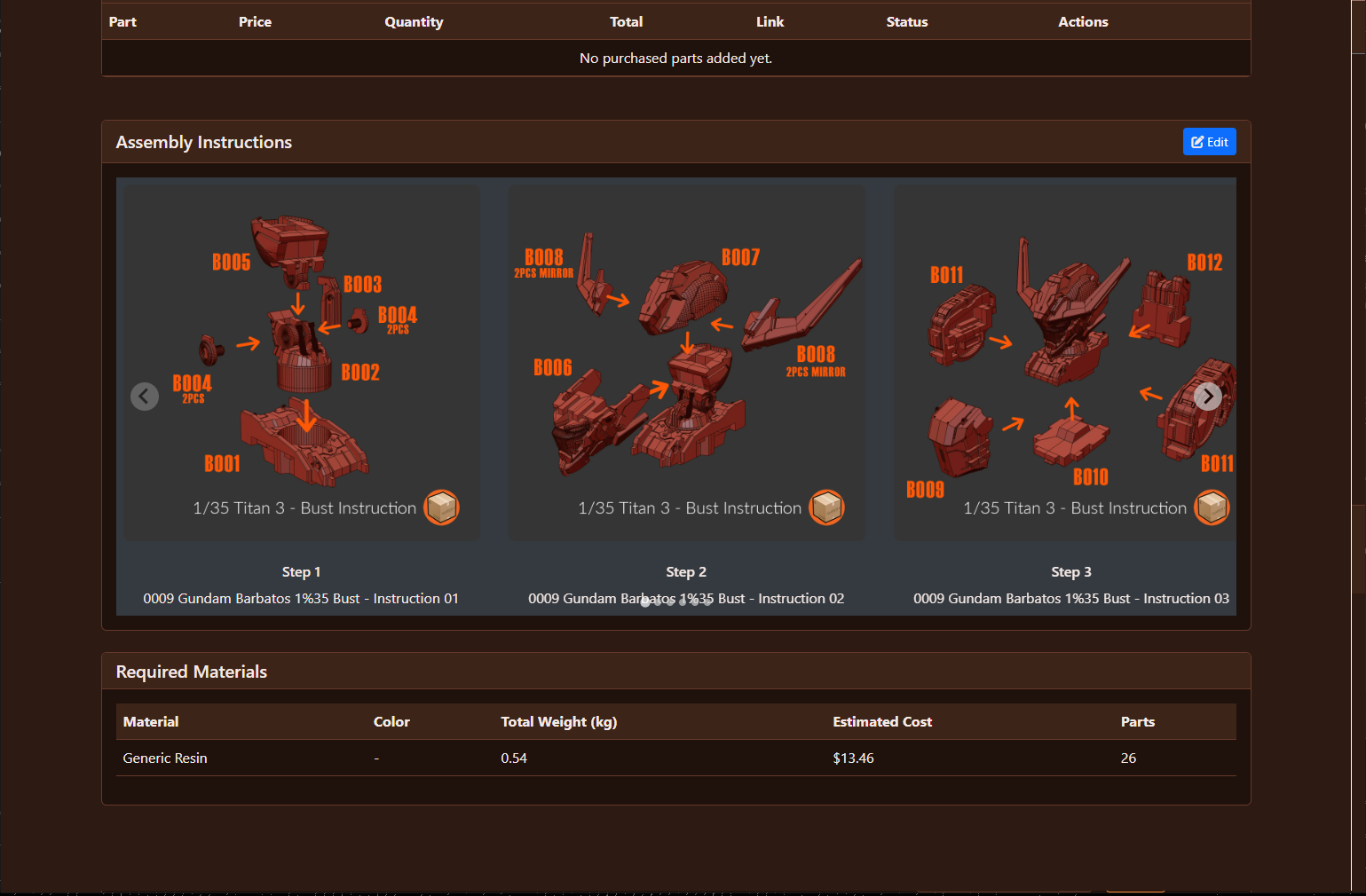Viewport: 1366px width, 896px height.
Task: Click the pencil icon inside the Edit button
Action: (x=1196, y=141)
